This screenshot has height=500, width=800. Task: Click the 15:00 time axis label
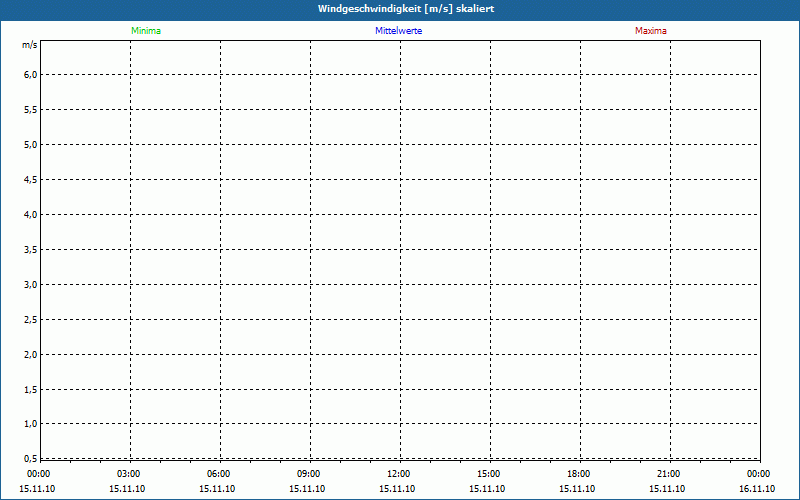(489, 474)
